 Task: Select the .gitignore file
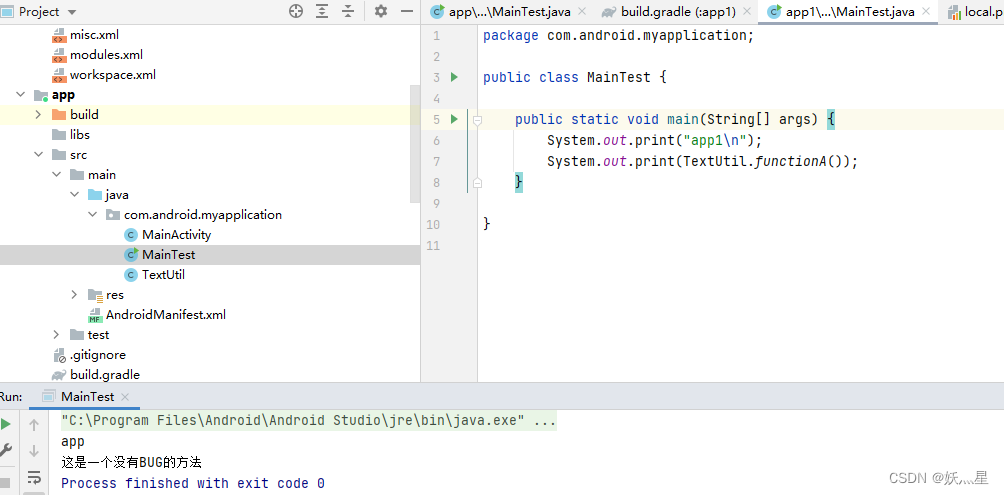point(98,355)
